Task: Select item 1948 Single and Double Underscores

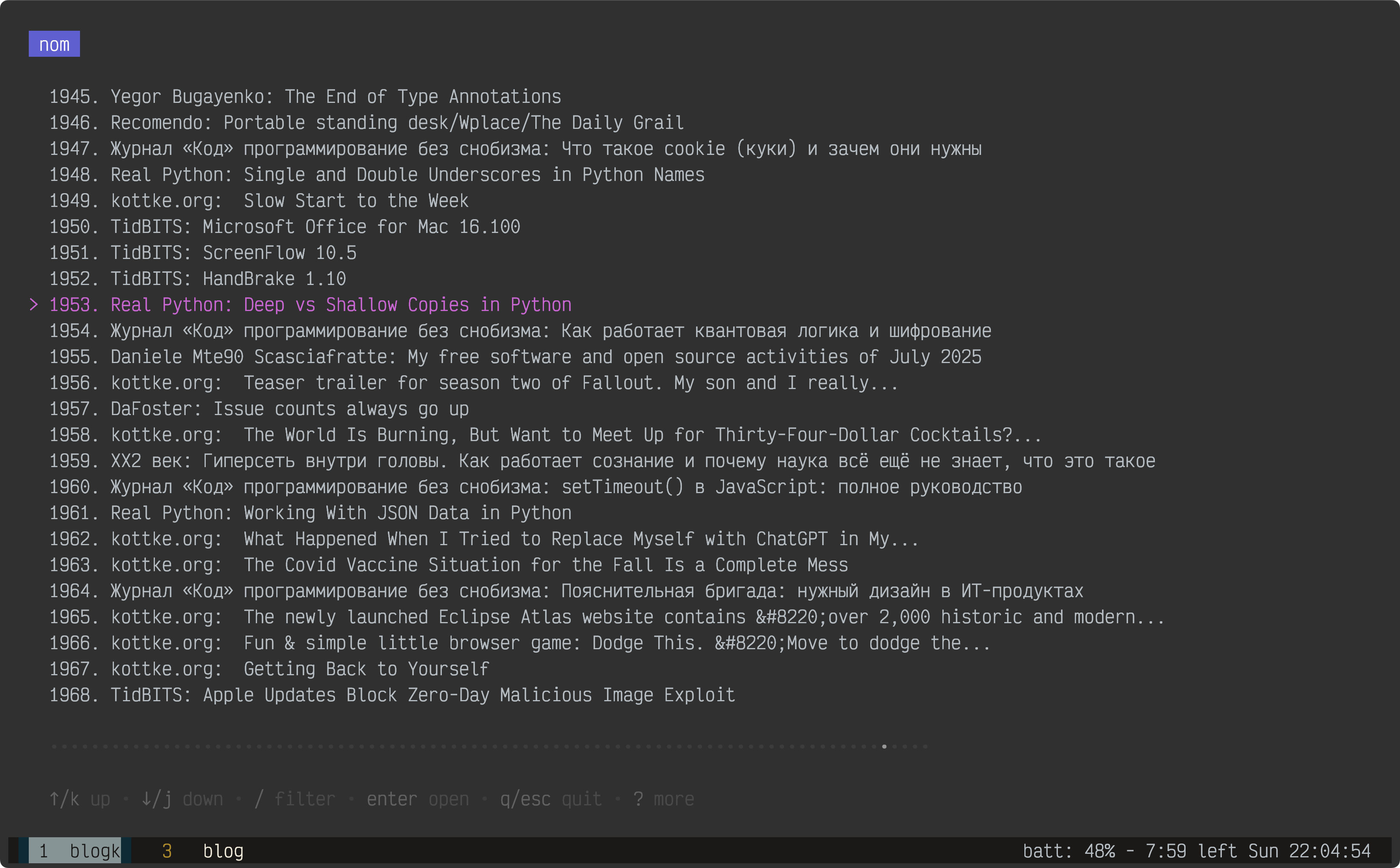Action: [376, 175]
